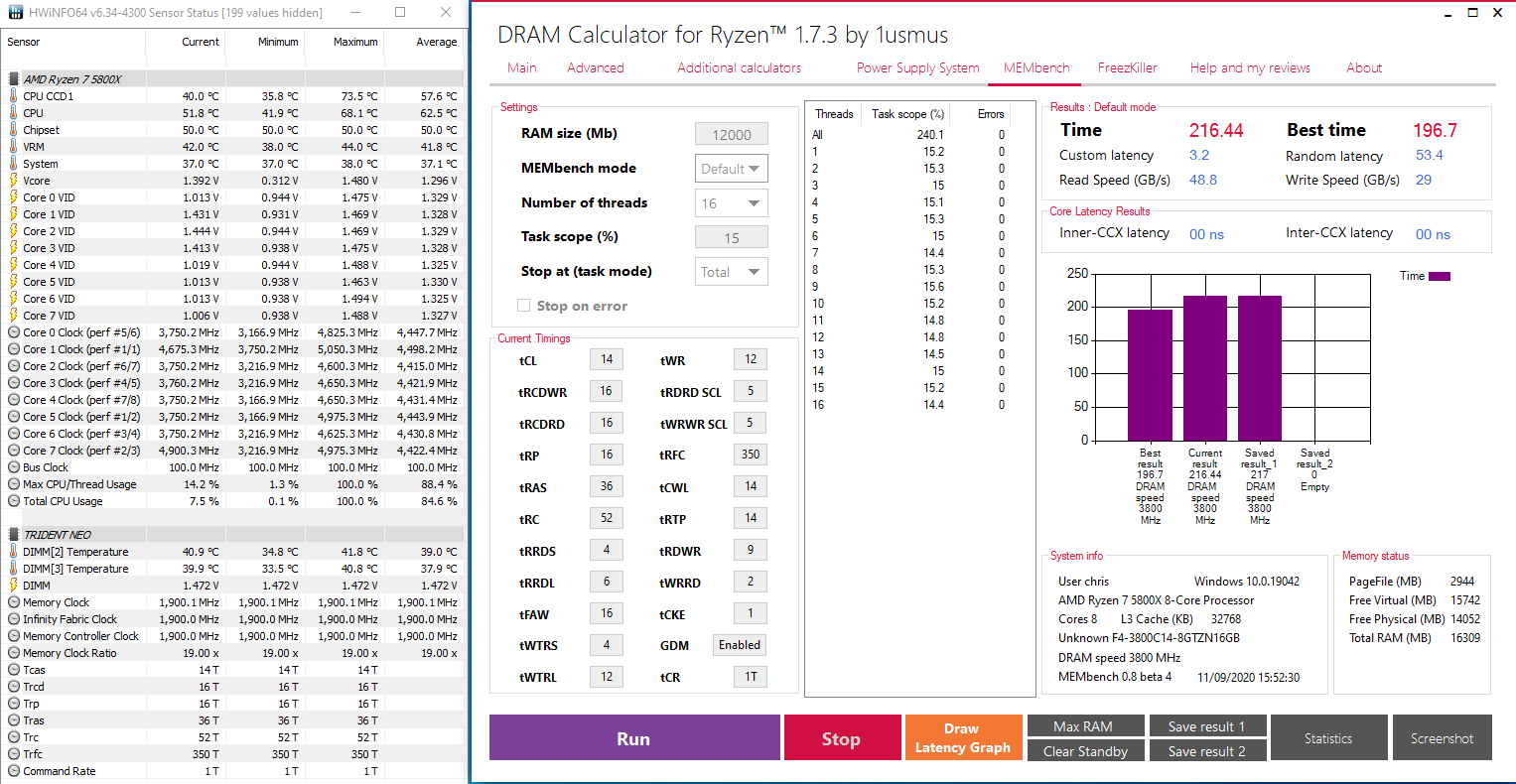Click the lightning icon next to Vcore

tap(14, 181)
